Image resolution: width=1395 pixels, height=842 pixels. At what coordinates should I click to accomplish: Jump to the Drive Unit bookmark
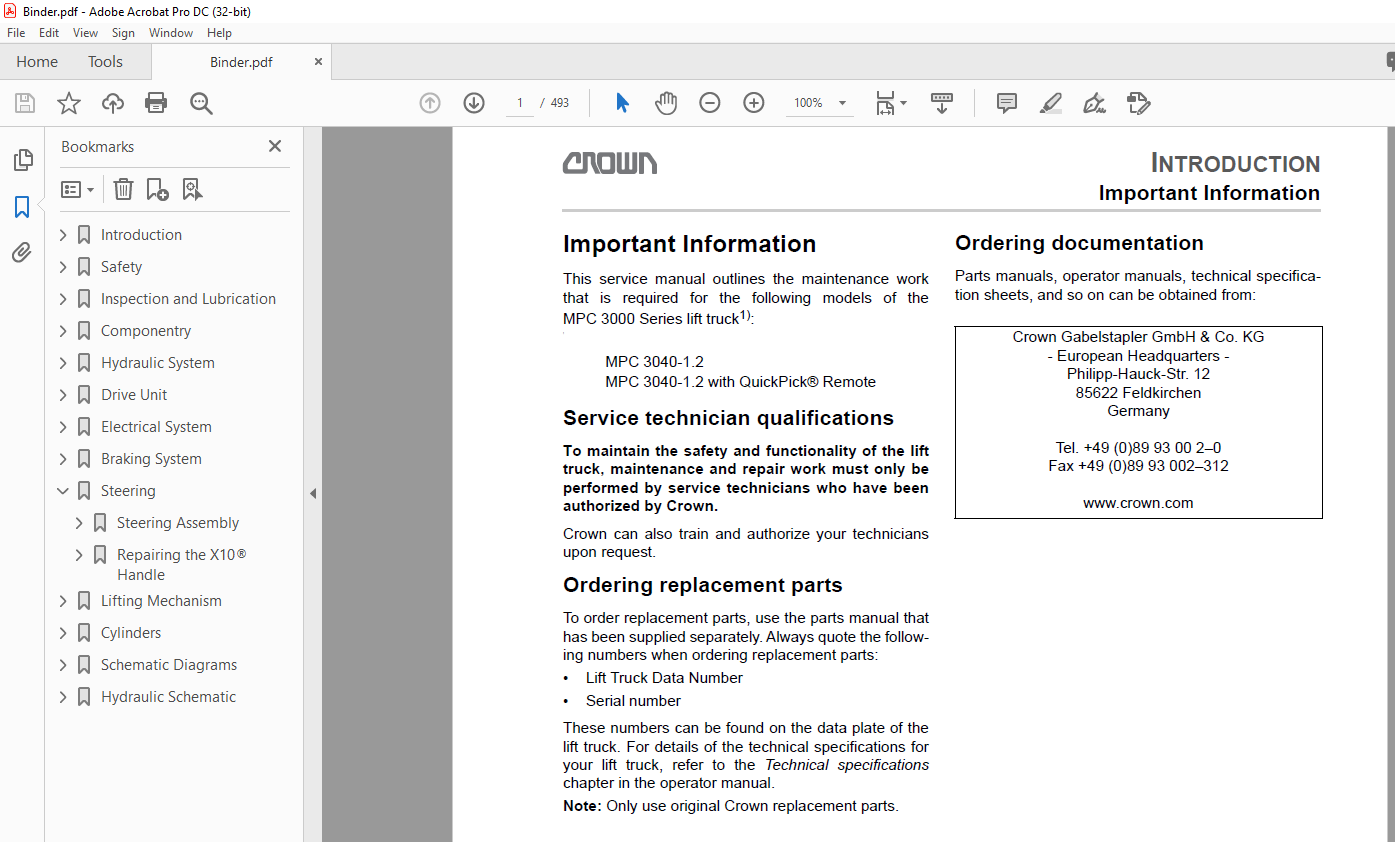click(134, 395)
